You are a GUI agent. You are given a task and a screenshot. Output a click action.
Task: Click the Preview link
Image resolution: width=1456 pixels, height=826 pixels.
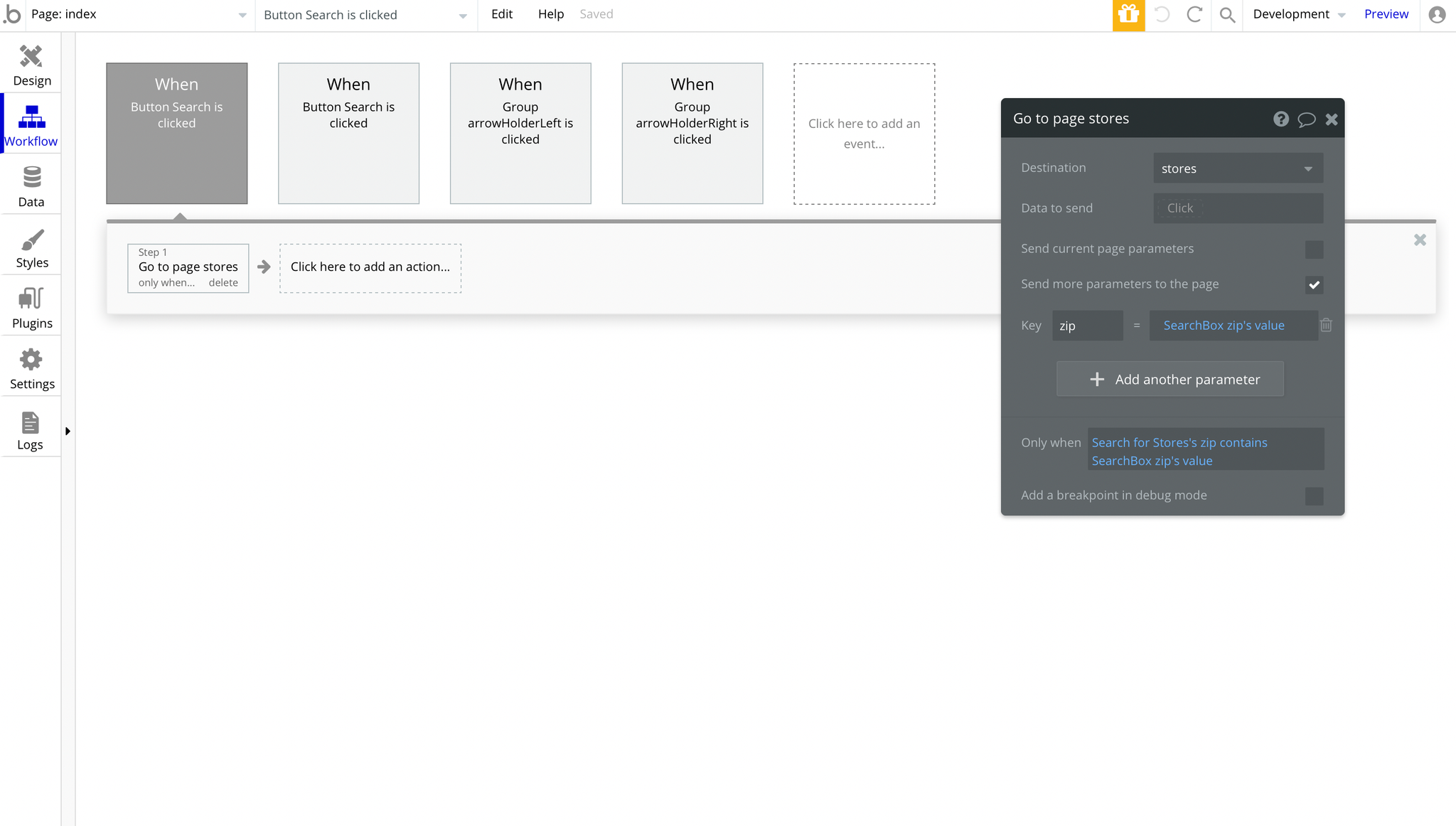click(x=1386, y=14)
